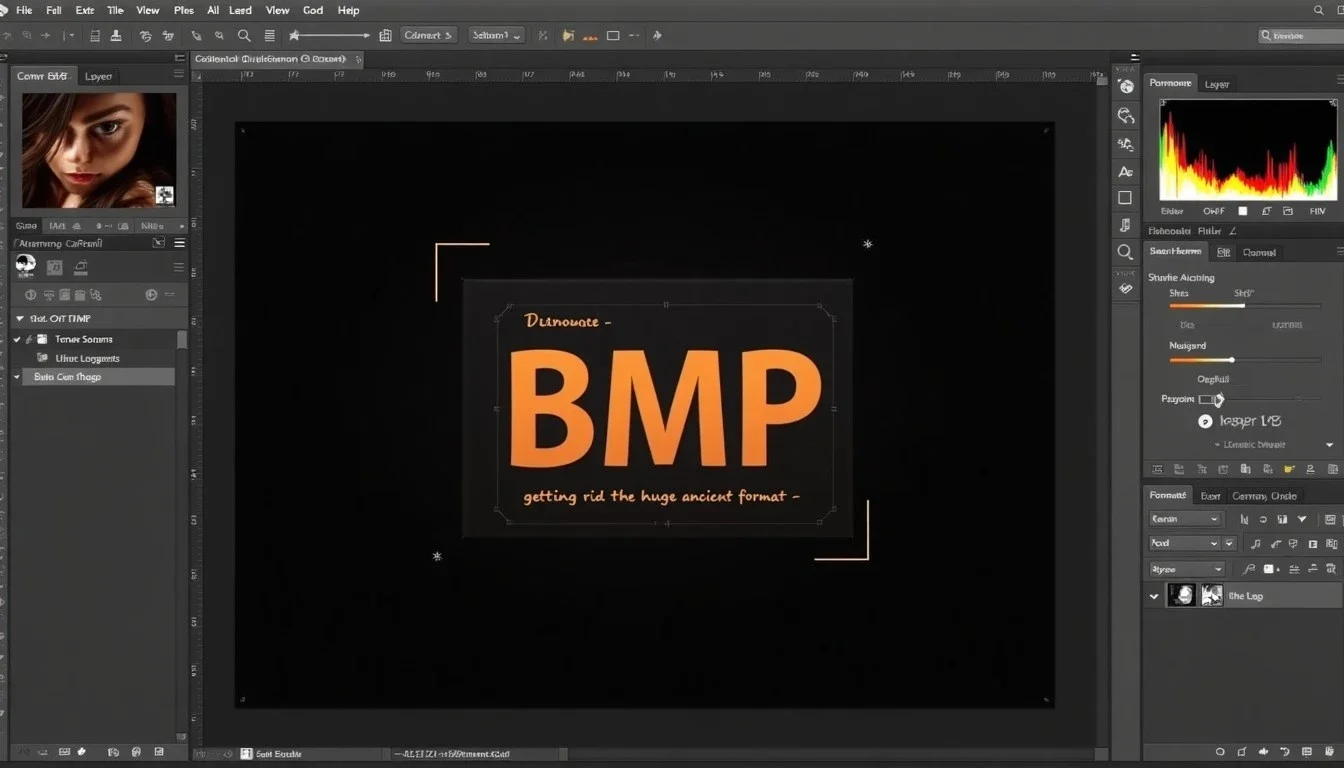1344x768 pixels.
Task: Click the circle icon at bottom right bar
Action: 1220,751
